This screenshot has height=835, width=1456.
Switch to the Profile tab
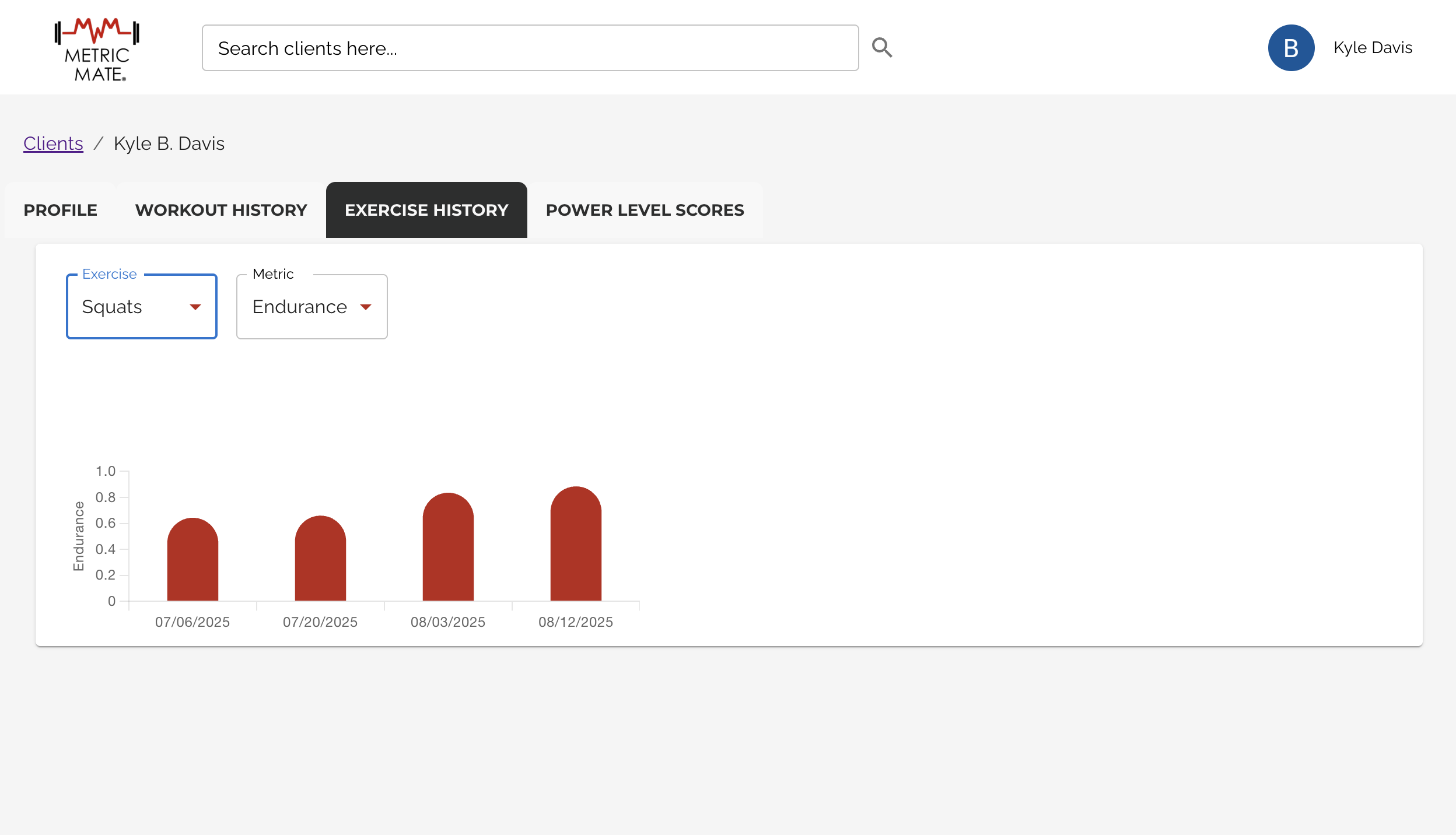click(x=60, y=210)
